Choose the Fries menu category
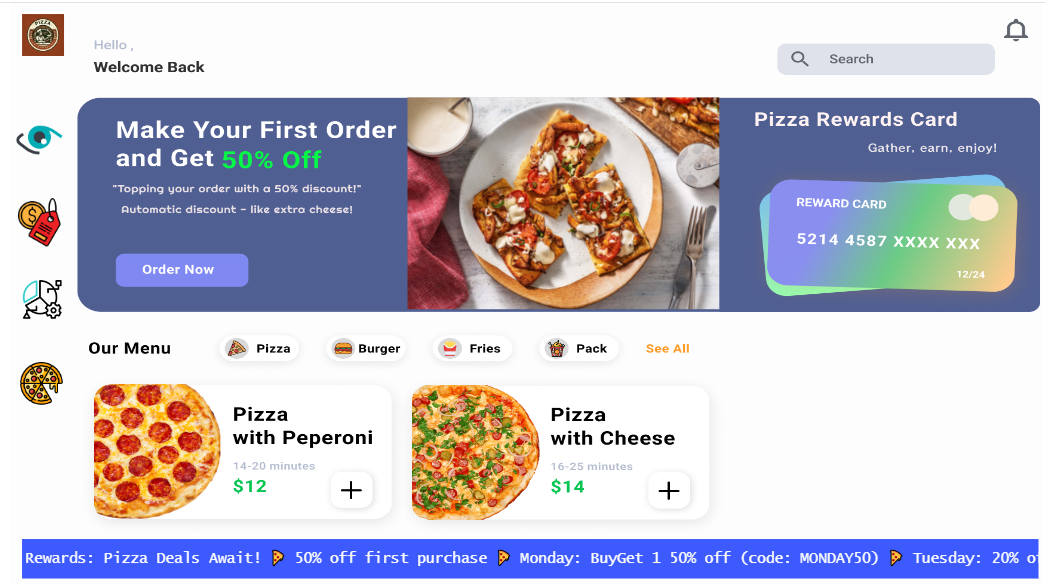The height and width of the screenshot is (584, 1045). (x=472, y=348)
